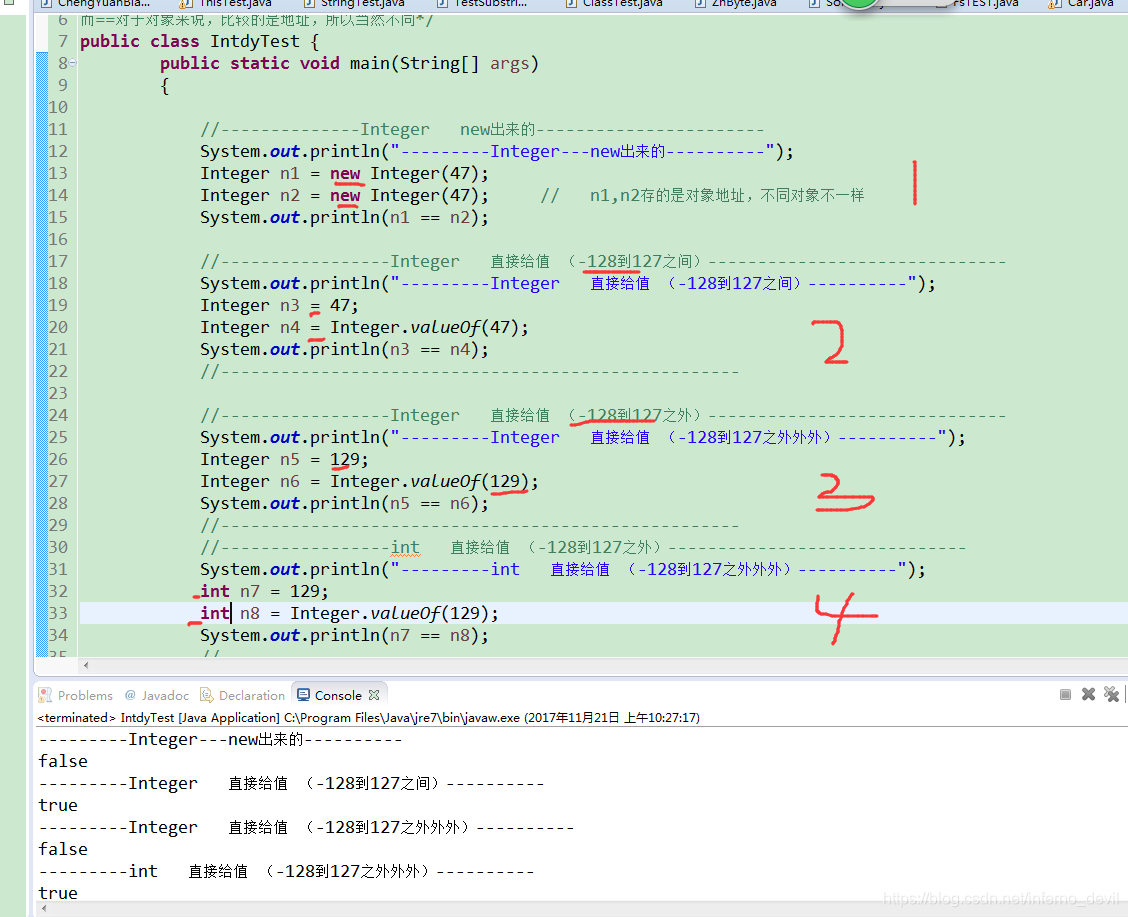The width and height of the screenshot is (1128, 917).
Task: Click the Remove Launch X icon
Action: click(1088, 694)
